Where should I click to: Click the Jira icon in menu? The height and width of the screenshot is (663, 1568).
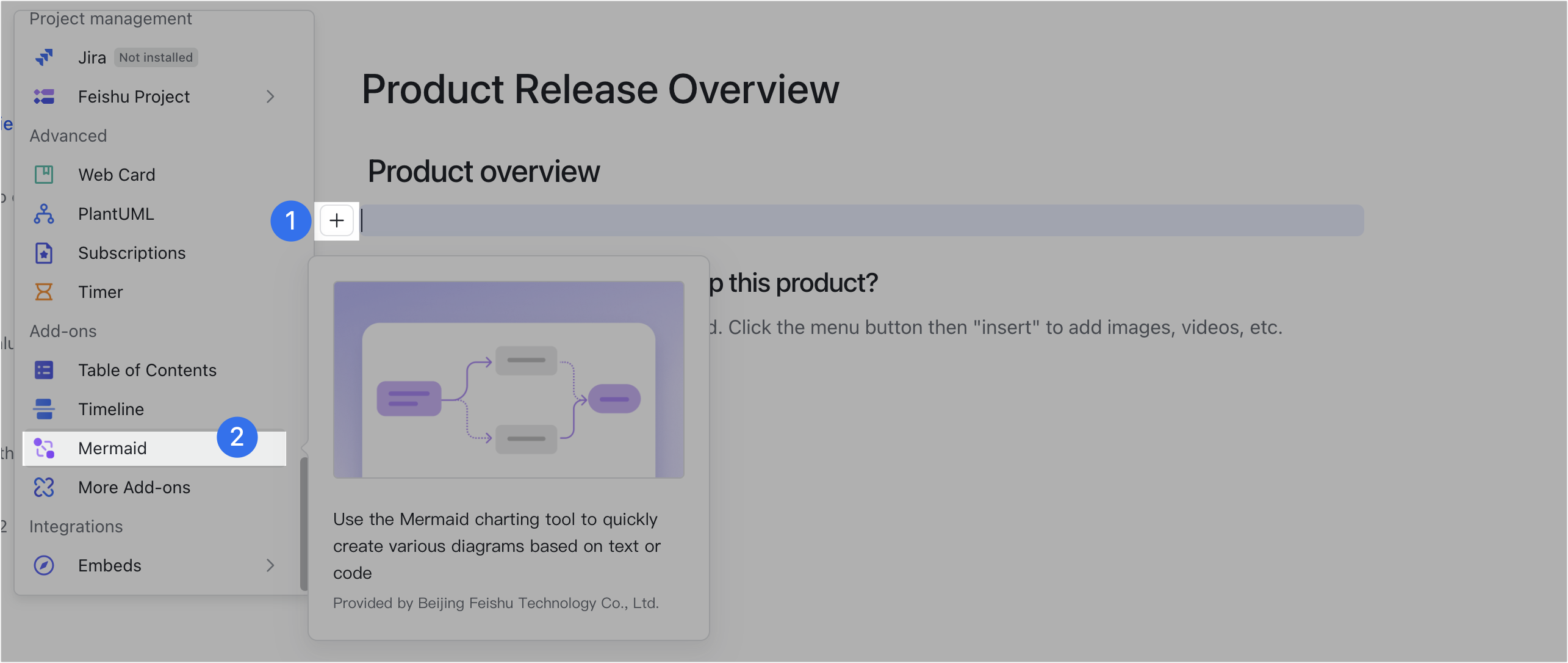coord(44,57)
